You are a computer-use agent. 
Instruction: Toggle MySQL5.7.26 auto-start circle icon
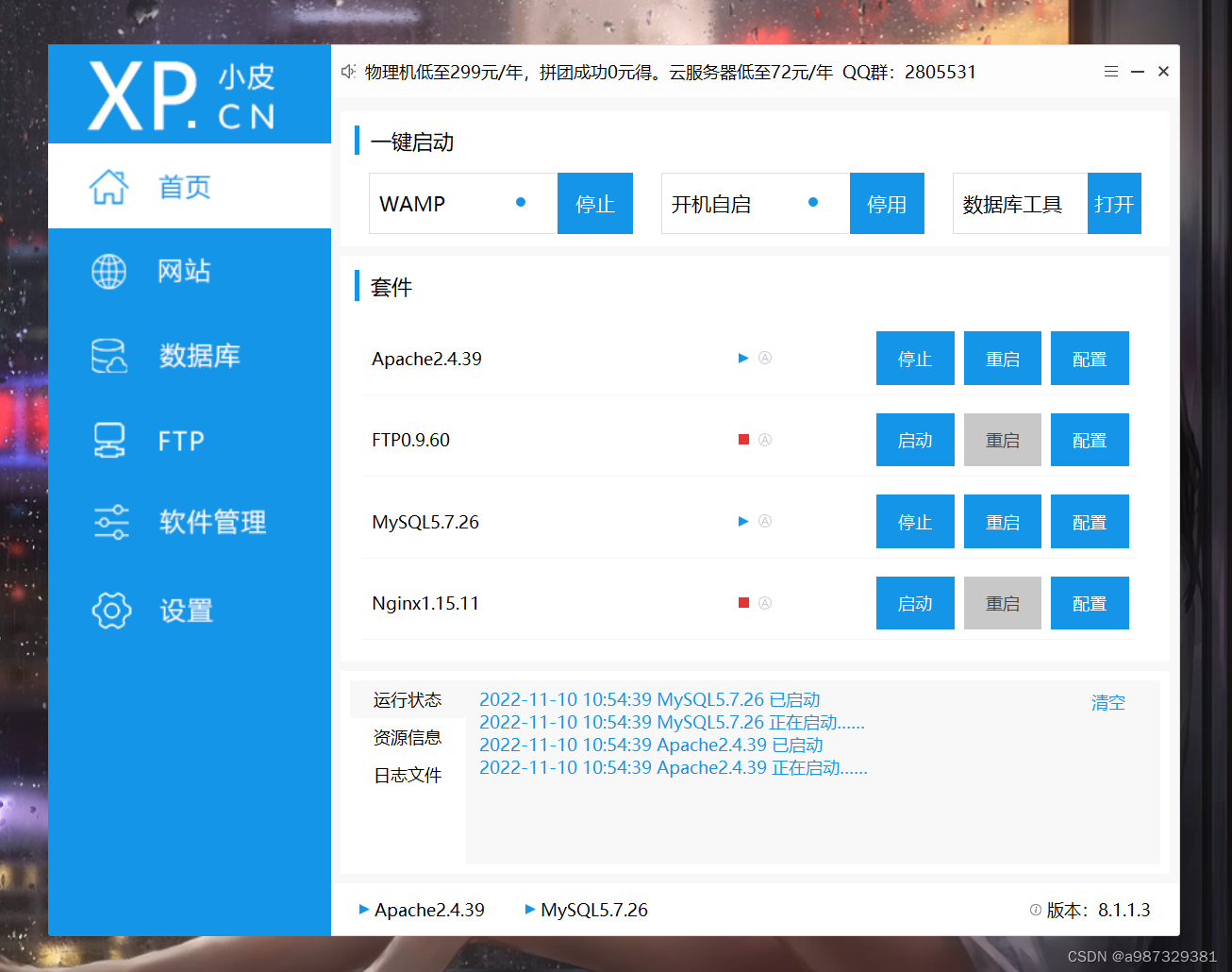click(x=765, y=521)
